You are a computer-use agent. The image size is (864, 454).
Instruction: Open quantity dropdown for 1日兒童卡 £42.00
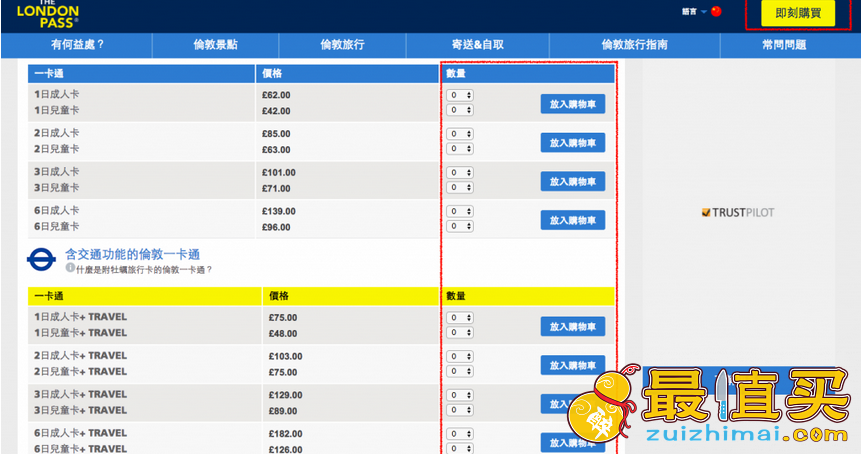(460, 110)
